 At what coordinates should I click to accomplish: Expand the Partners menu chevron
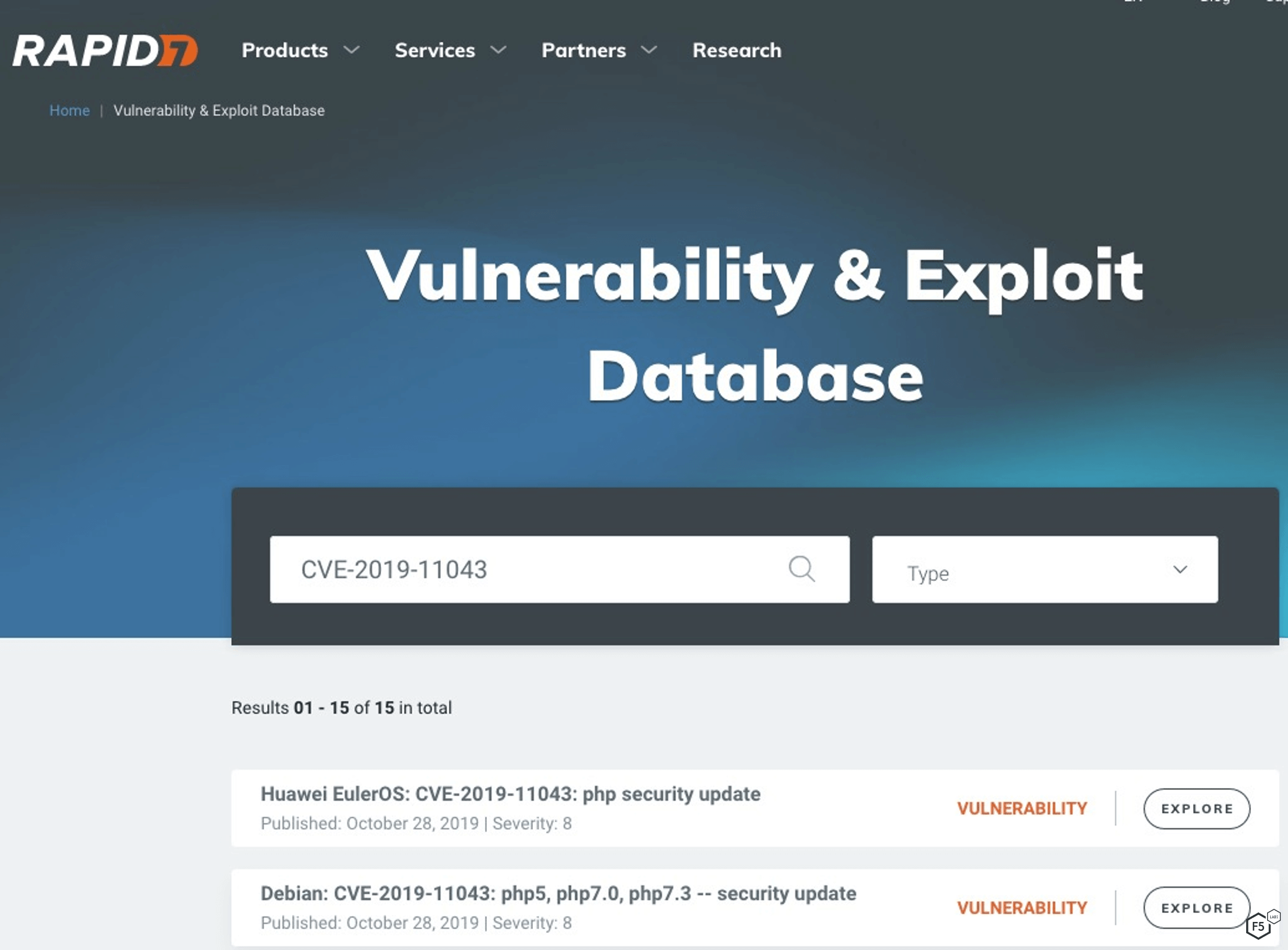(649, 50)
